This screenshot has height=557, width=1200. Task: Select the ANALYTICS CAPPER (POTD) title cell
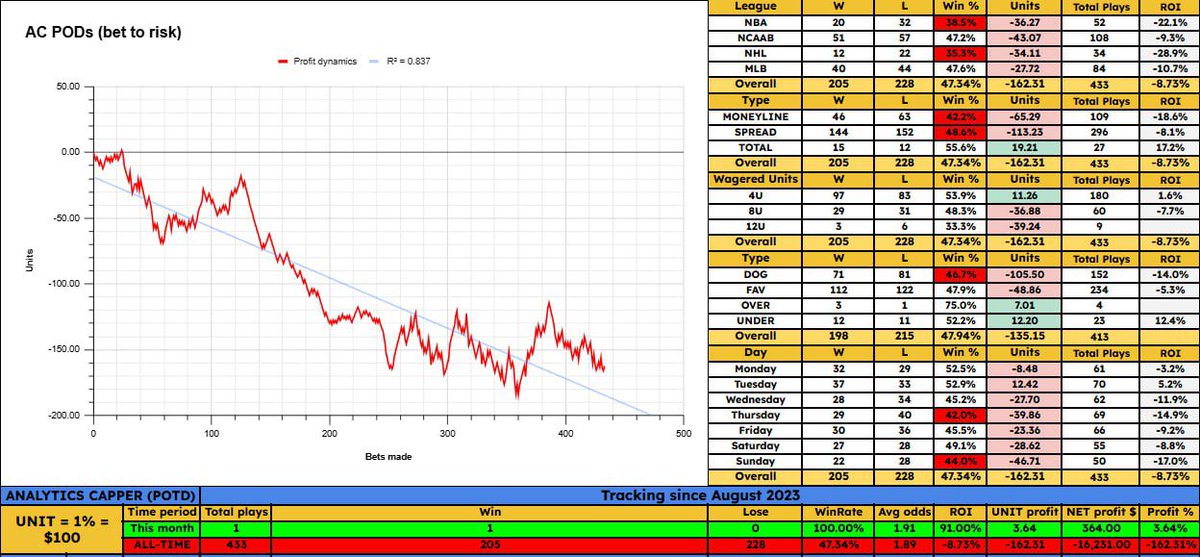[100, 495]
